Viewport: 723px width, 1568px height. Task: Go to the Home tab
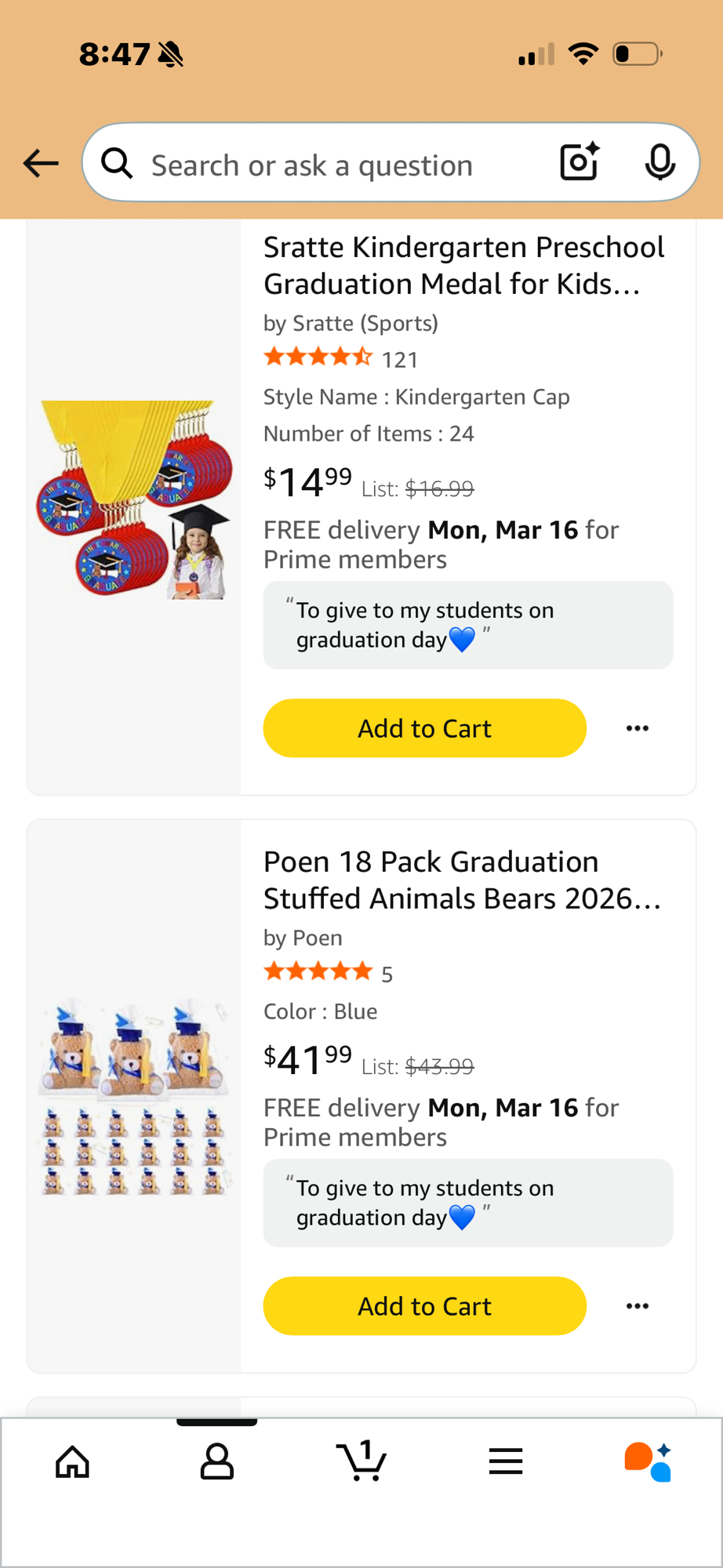pos(73,1461)
